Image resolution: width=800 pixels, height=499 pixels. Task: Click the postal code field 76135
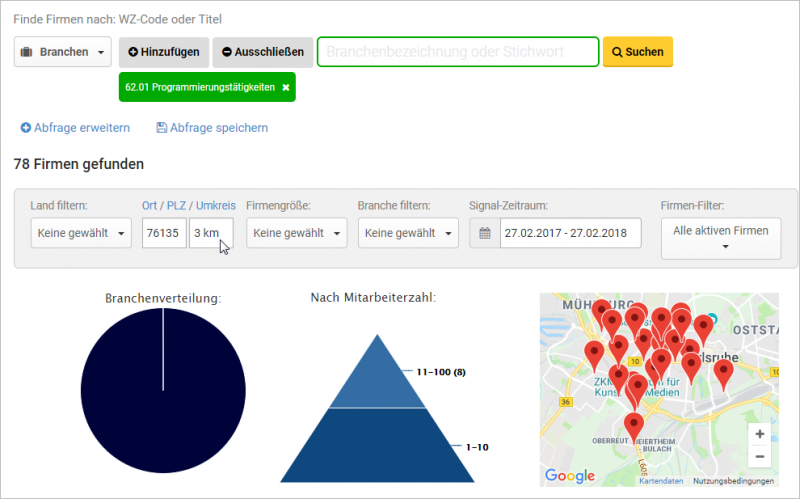164,233
